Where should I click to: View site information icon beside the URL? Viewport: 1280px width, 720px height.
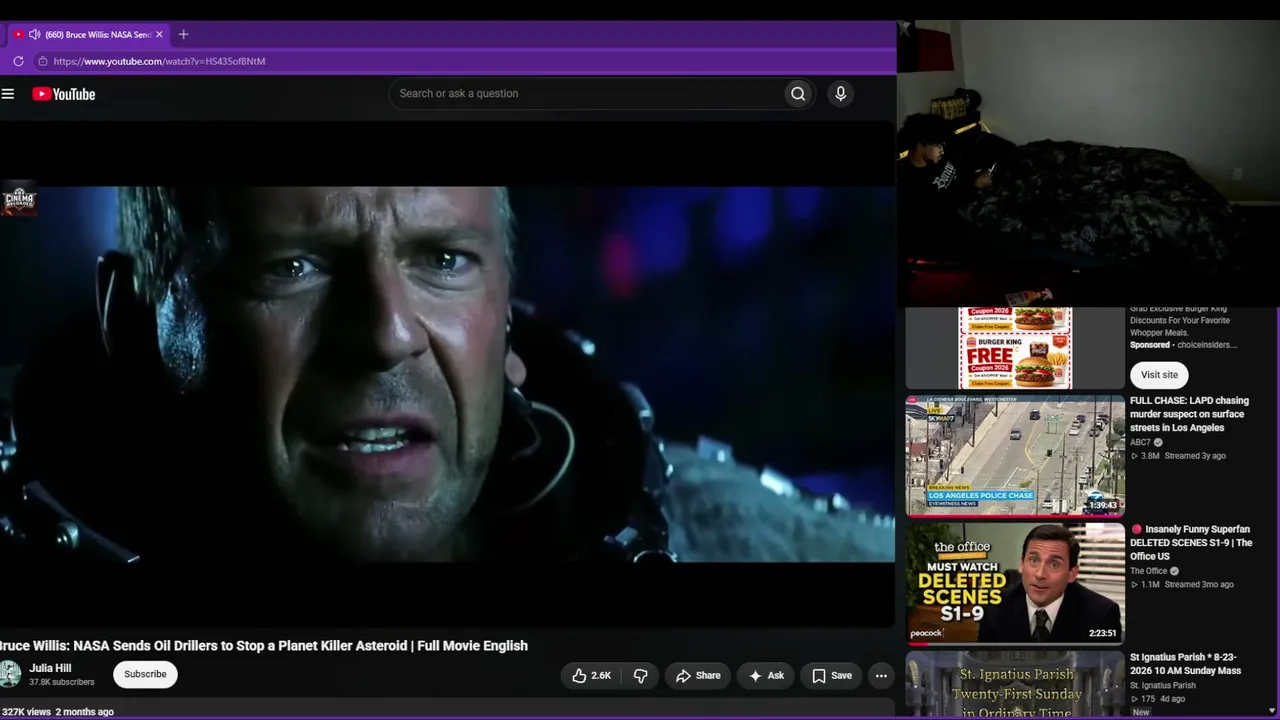point(42,61)
